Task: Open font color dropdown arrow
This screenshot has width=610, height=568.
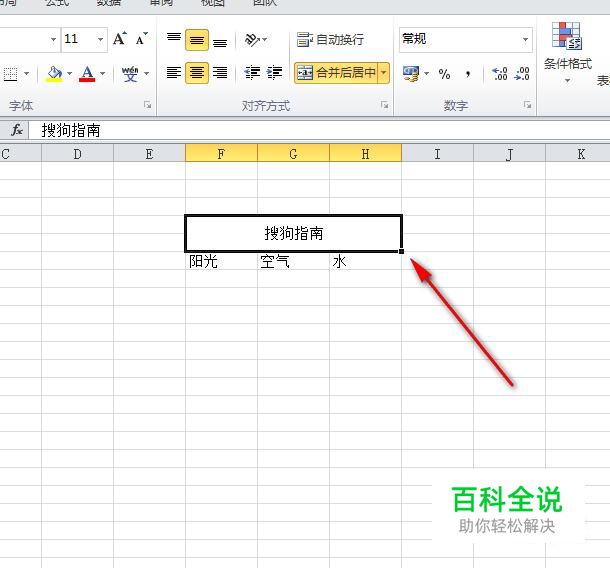Action: pyautogui.click(x=103, y=74)
